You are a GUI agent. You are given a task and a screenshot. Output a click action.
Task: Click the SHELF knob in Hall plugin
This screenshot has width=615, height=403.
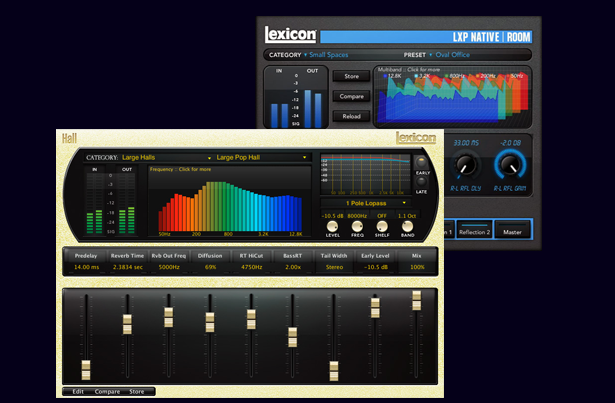382,226
